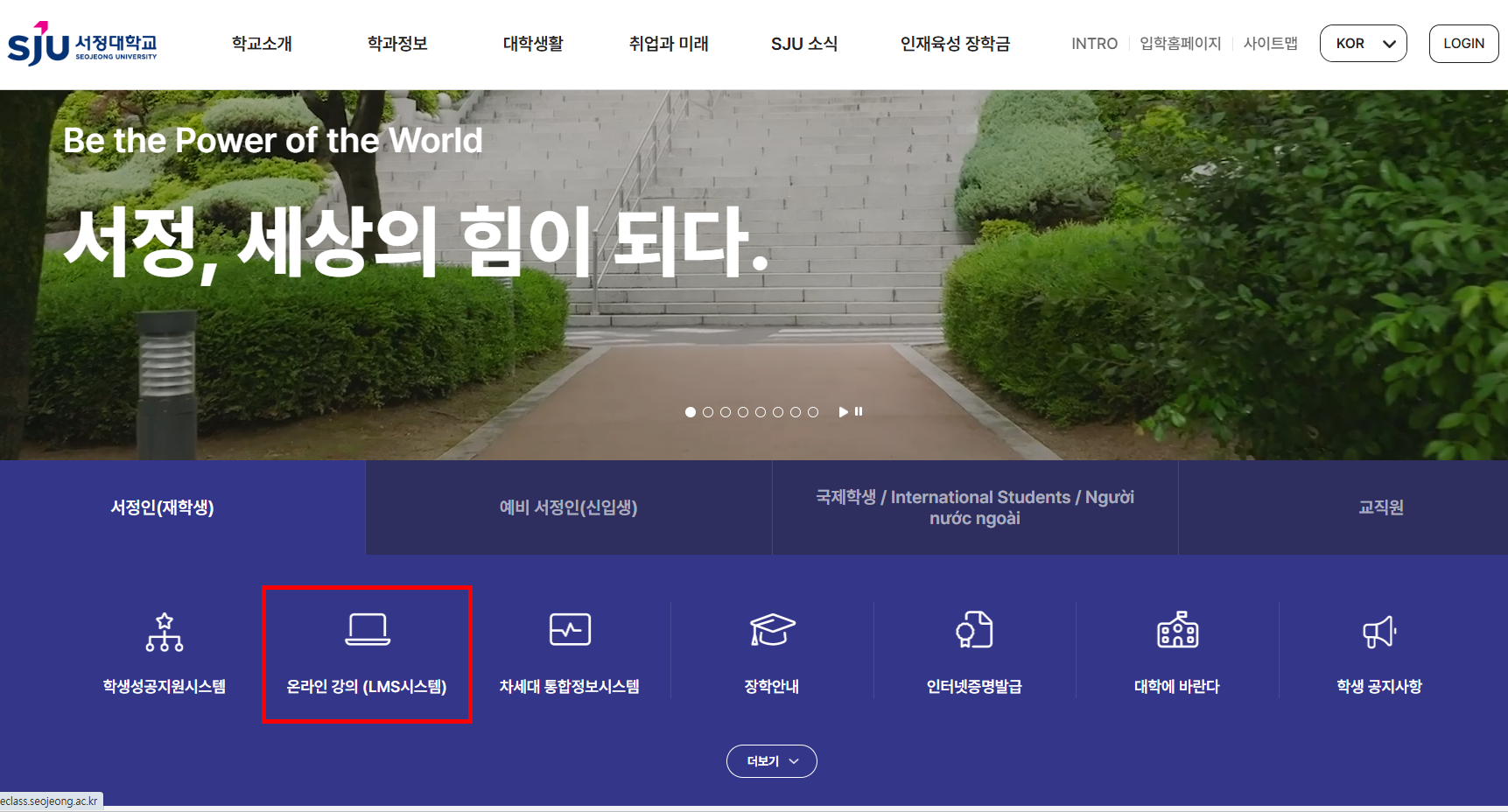Jump to the last carousel slide dot
The image size is (1508, 812).
[x=813, y=412]
